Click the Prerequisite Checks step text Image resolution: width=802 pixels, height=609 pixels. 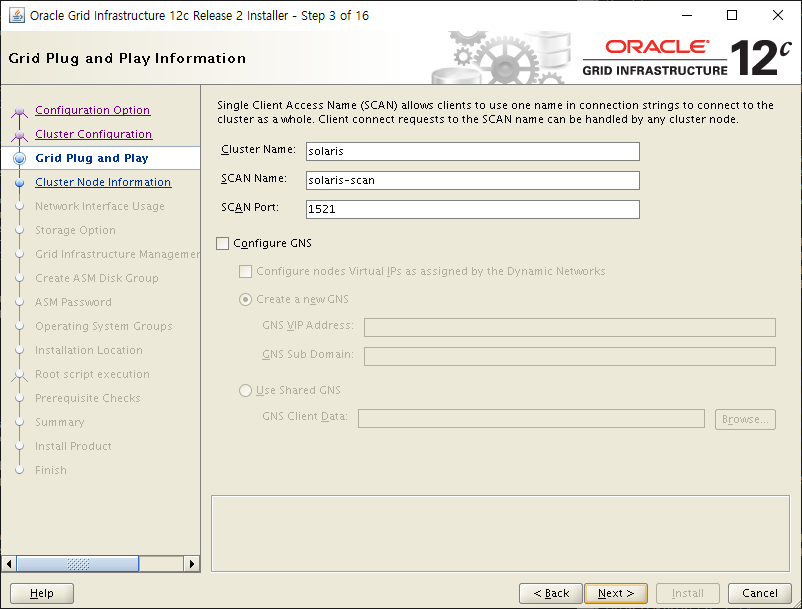[x=88, y=398]
